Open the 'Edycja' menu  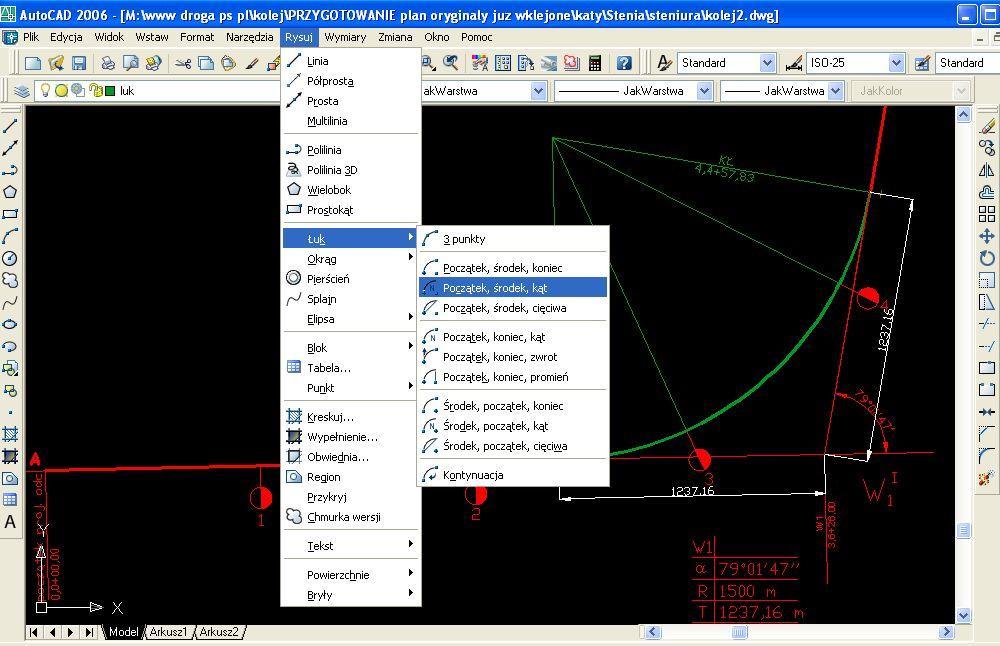click(x=66, y=37)
